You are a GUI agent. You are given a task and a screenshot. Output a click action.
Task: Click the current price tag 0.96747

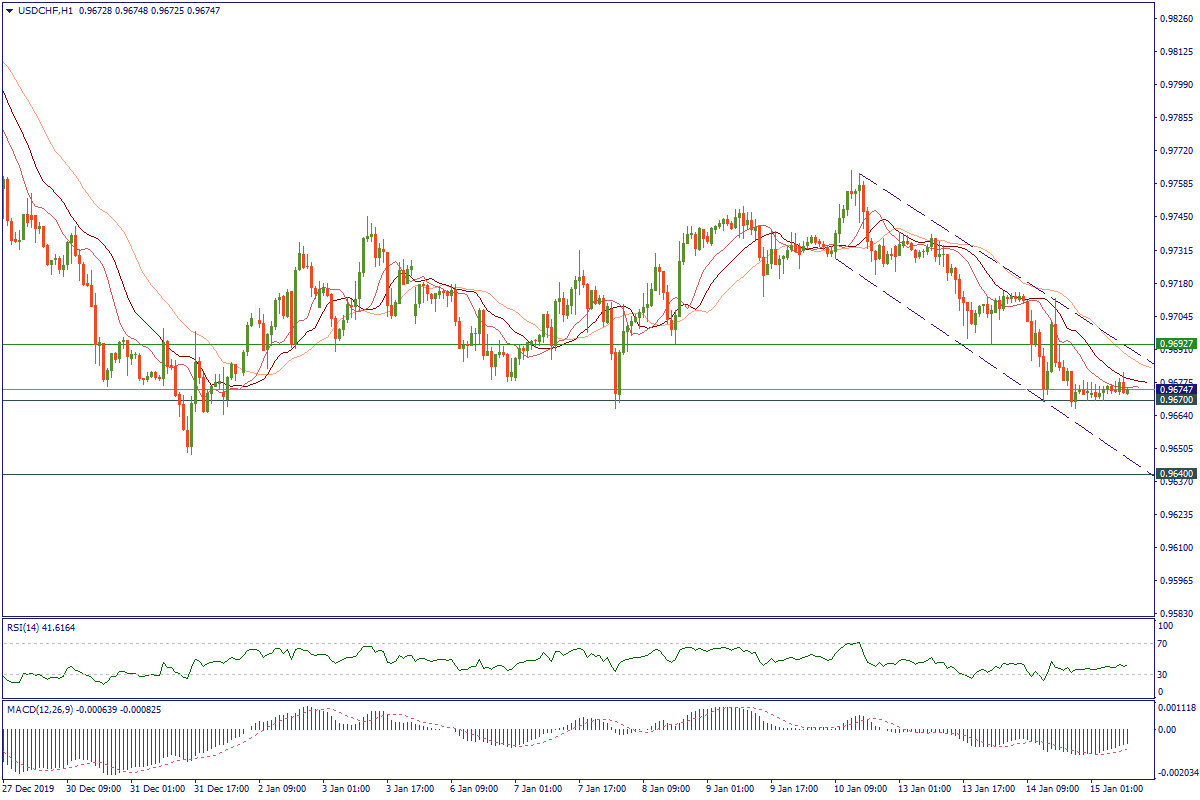pos(1175,389)
